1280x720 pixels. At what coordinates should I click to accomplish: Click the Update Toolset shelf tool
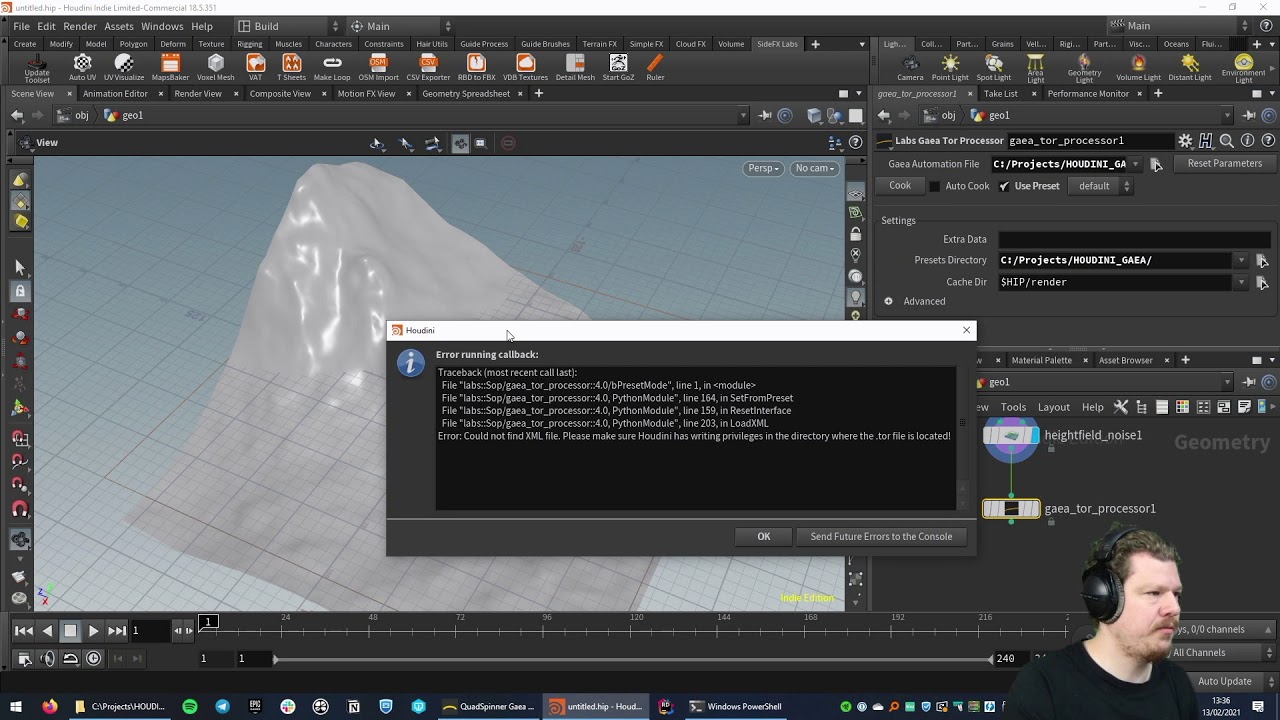pos(37,68)
